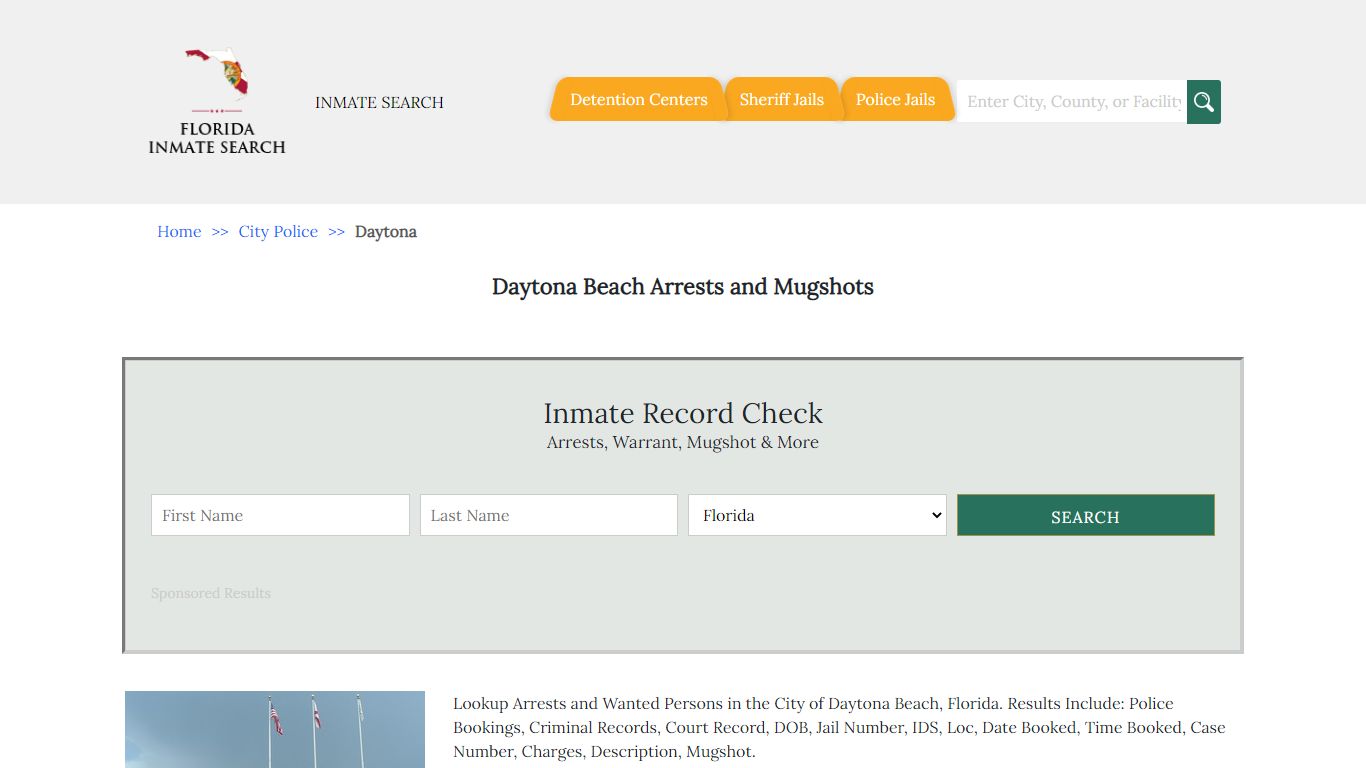The width and height of the screenshot is (1366, 768).
Task: Click the Last Name input field
Action: (x=549, y=515)
